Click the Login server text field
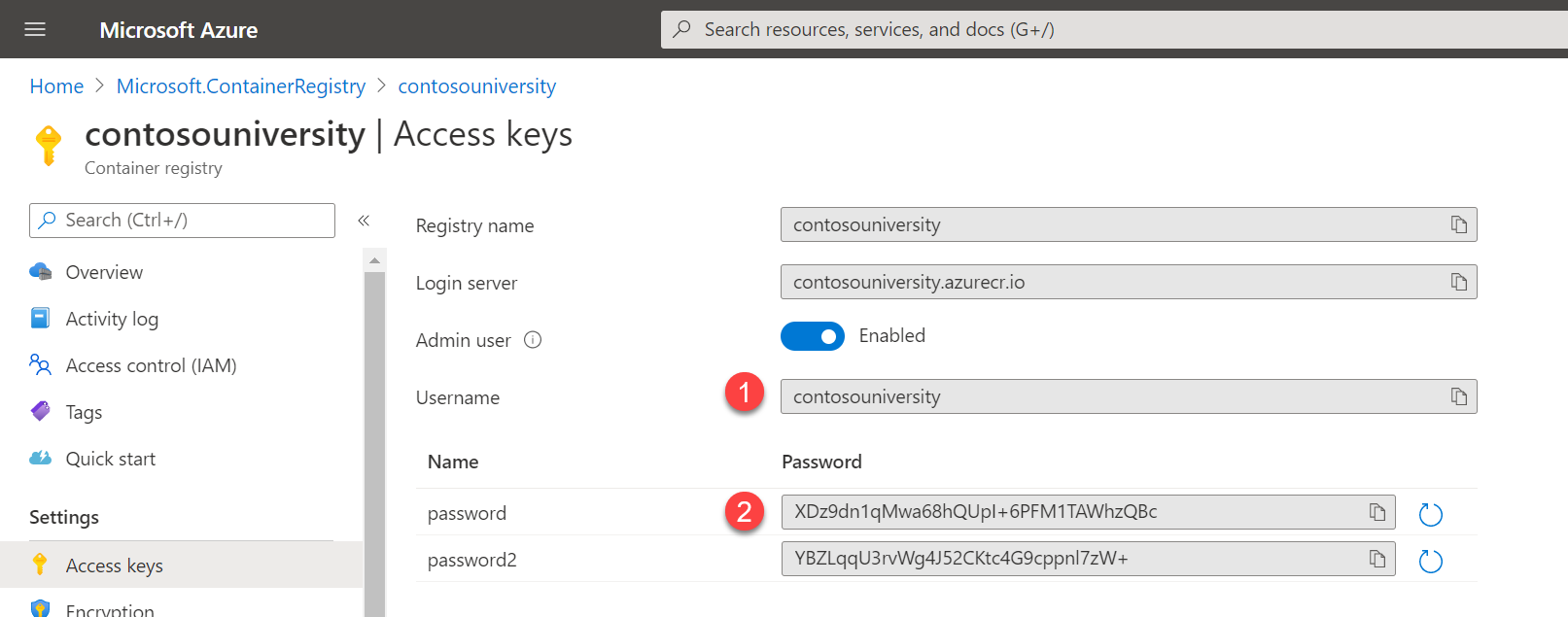 pyautogui.click(x=1129, y=282)
